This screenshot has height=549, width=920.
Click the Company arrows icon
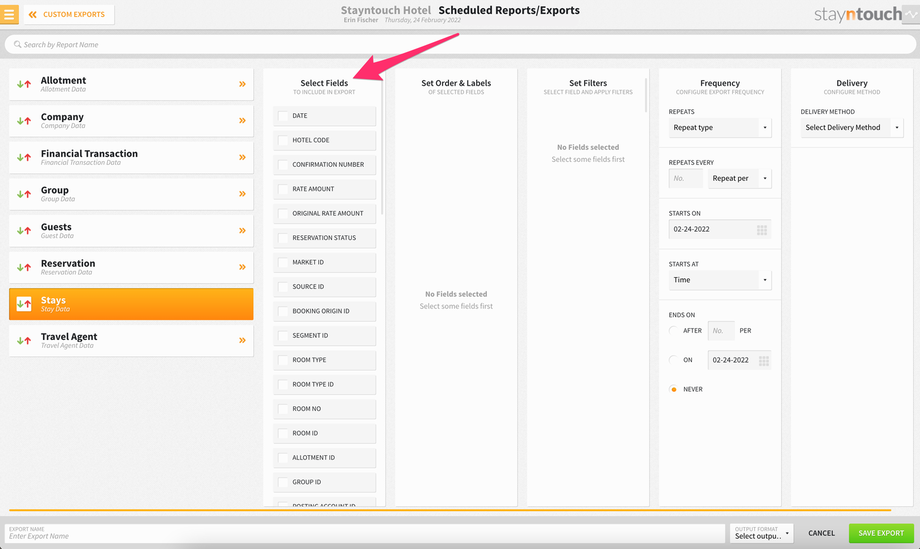(23, 121)
